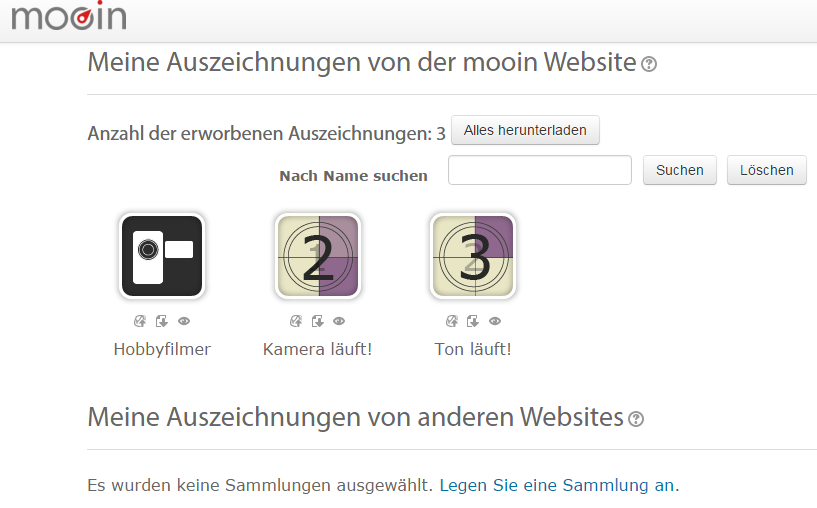Focus the Nach Name suchen field

[x=540, y=170]
